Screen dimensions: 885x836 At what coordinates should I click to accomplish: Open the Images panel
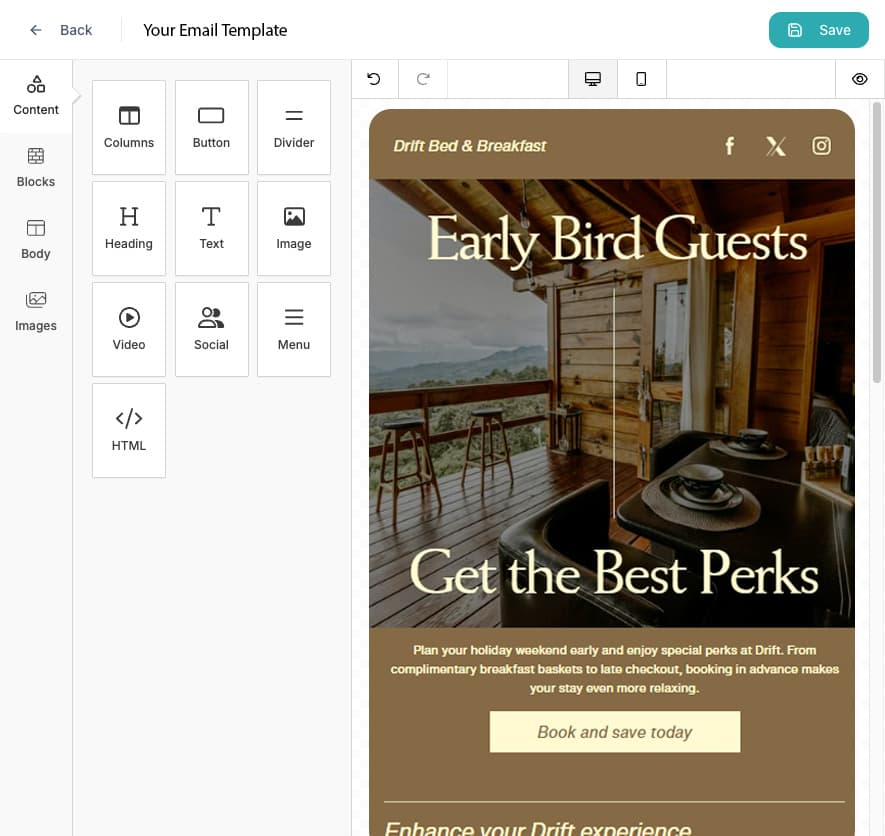36,311
